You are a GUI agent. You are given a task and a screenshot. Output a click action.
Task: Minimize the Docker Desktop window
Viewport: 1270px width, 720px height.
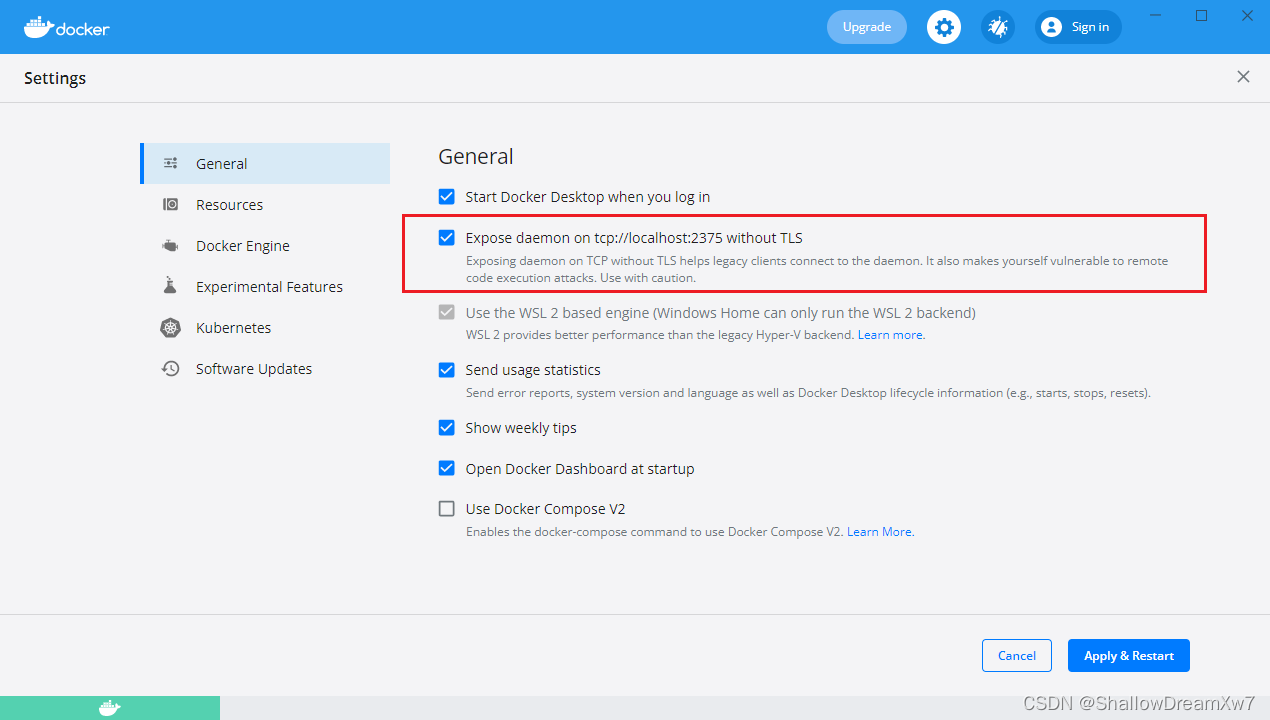click(1156, 15)
